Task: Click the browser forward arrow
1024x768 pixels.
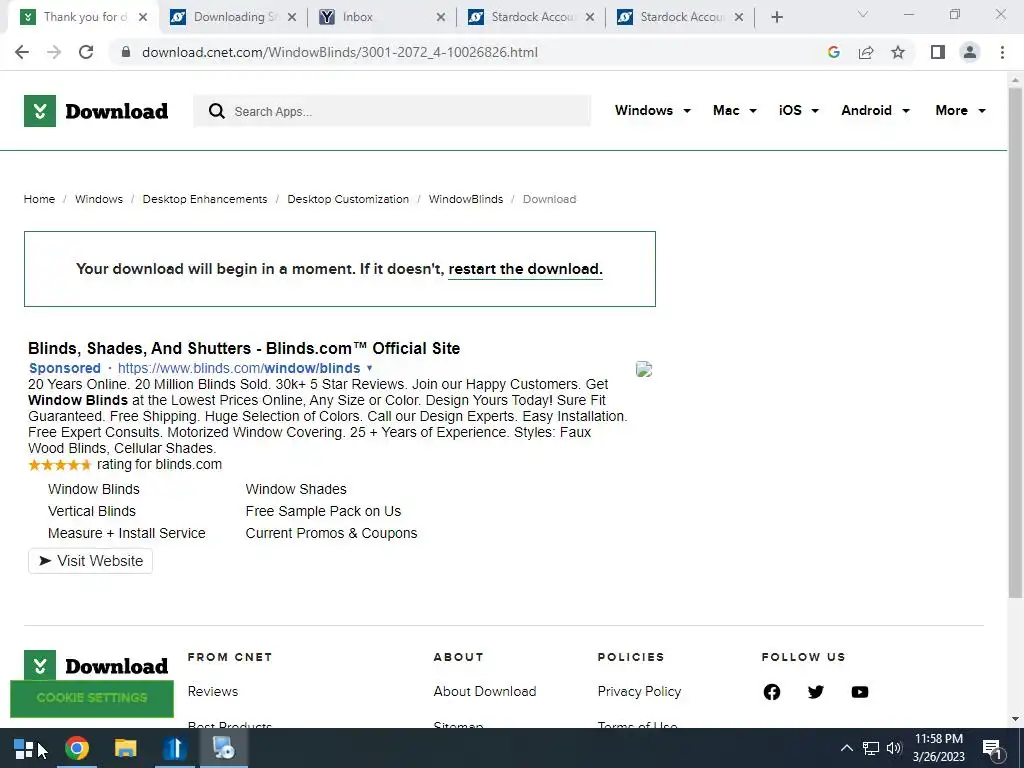Action: point(54,52)
